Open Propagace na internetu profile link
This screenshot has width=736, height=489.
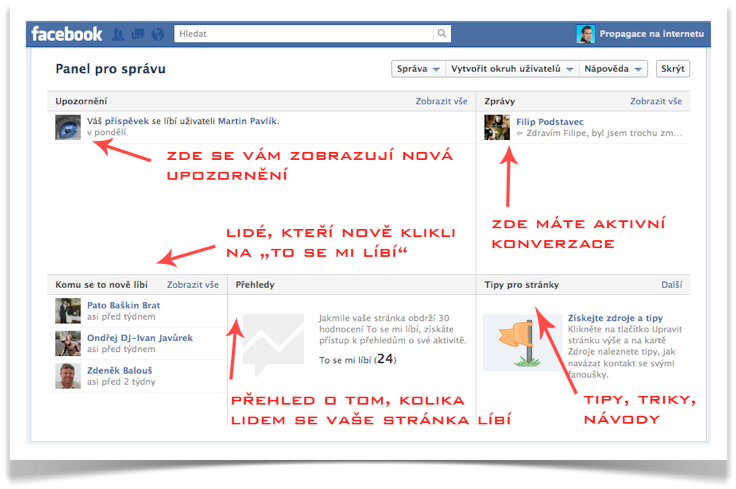pos(652,34)
